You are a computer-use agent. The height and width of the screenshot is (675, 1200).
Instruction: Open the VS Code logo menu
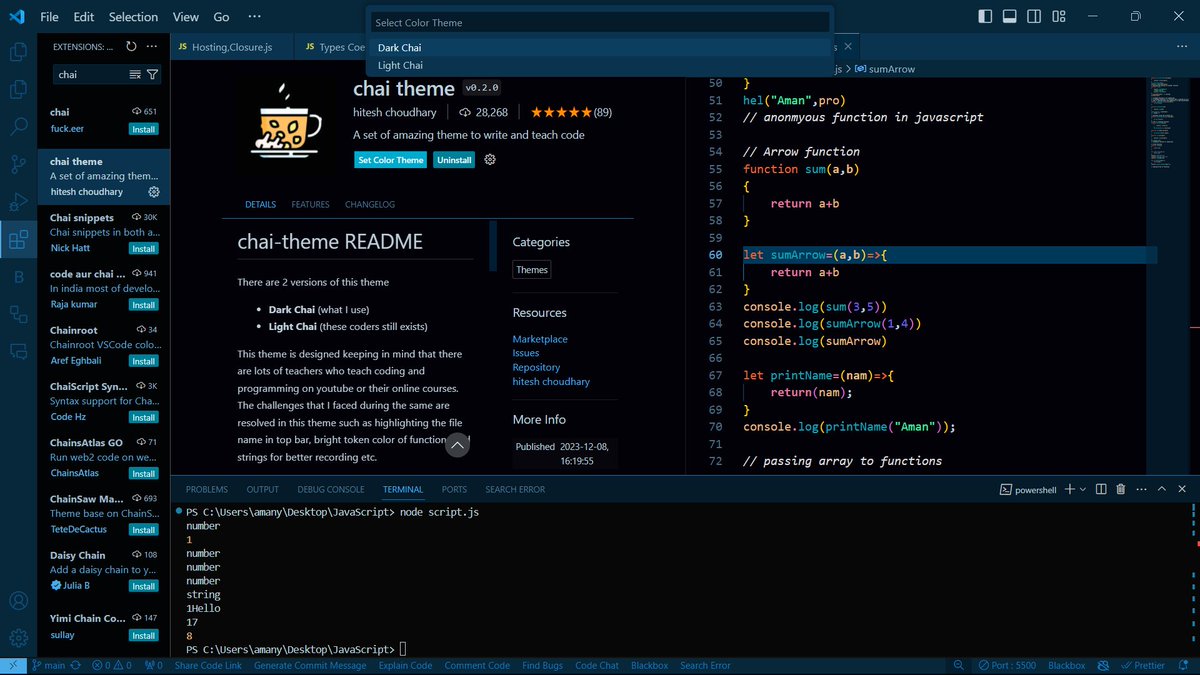[17, 17]
